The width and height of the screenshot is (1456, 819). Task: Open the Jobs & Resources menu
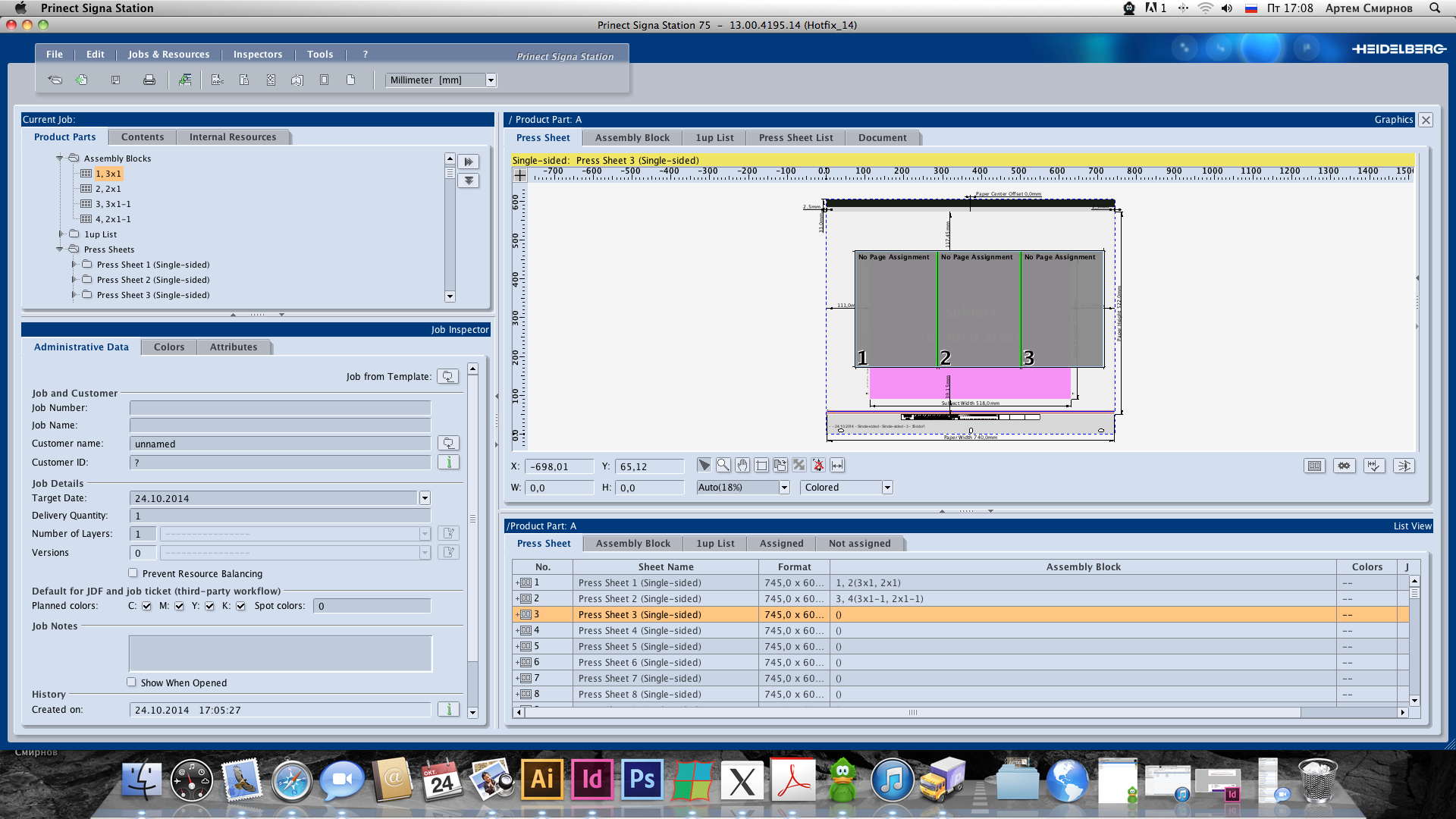pos(168,54)
